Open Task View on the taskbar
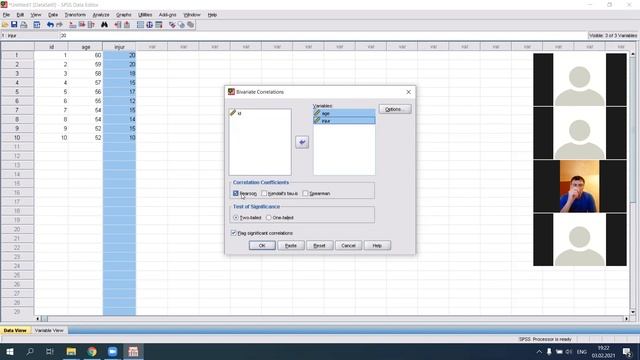Image resolution: width=640 pixels, height=360 pixels. [x=50, y=351]
